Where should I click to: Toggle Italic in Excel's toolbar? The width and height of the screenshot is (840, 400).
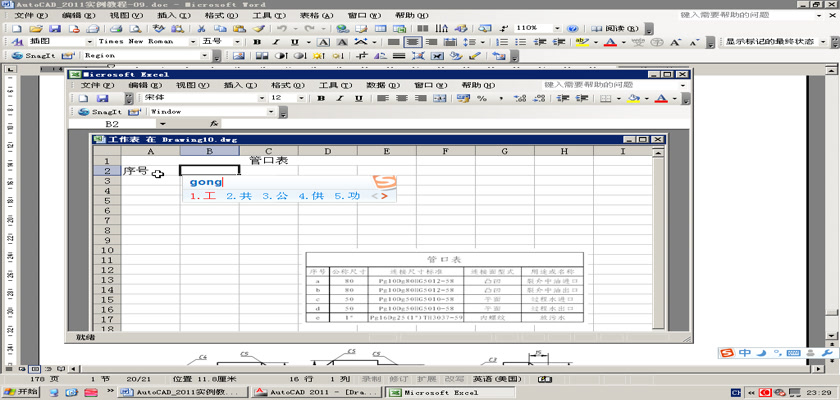(340, 99)
